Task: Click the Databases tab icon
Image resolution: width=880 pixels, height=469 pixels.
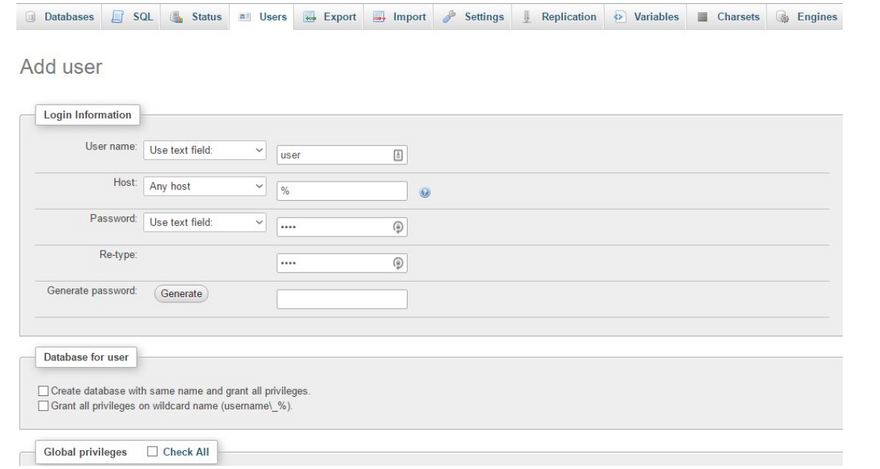Action: 30,17
